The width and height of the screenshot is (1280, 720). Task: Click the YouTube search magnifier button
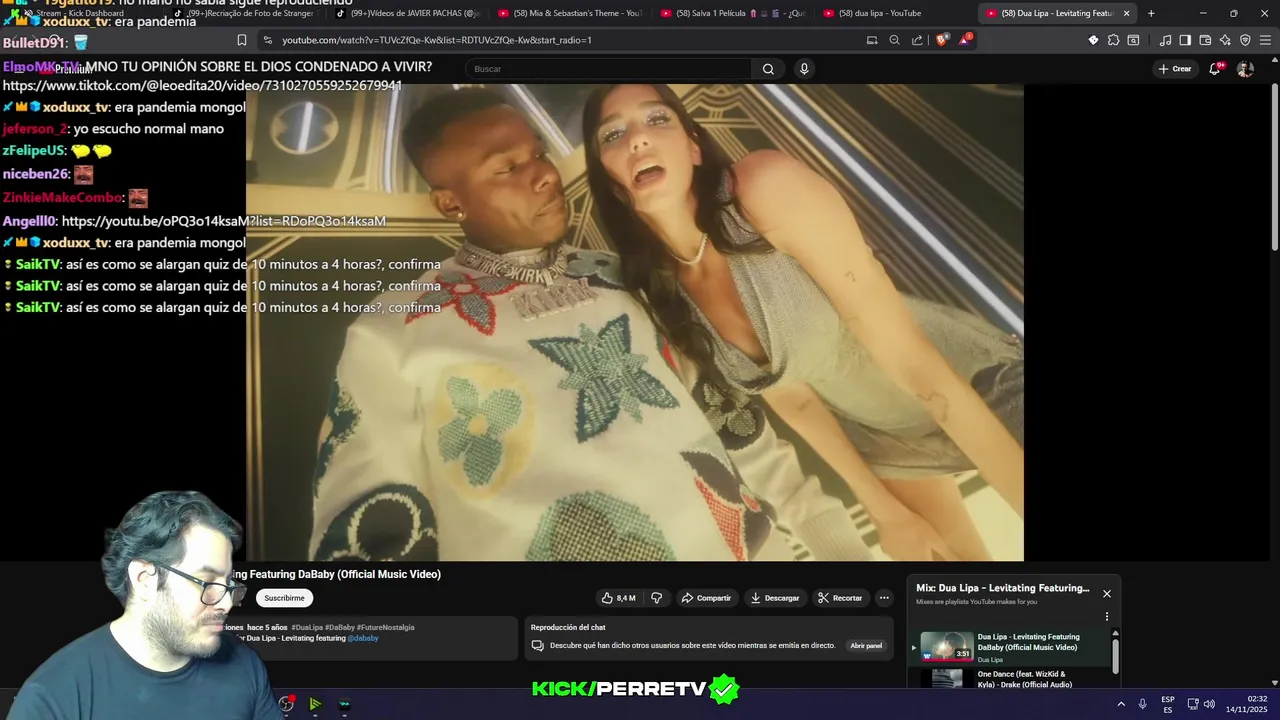coord(768,69)
